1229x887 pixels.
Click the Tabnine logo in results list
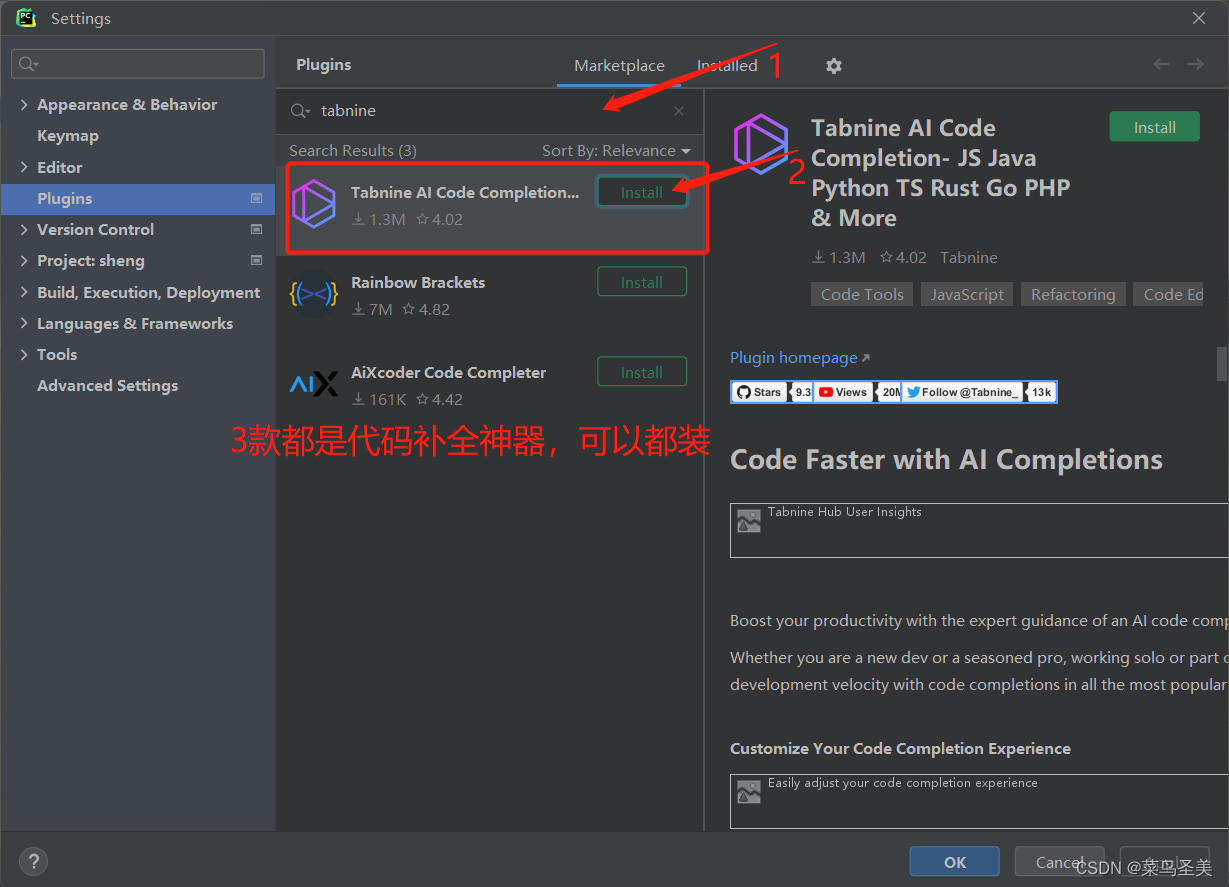pyautogui.click(x=314, y=205)
